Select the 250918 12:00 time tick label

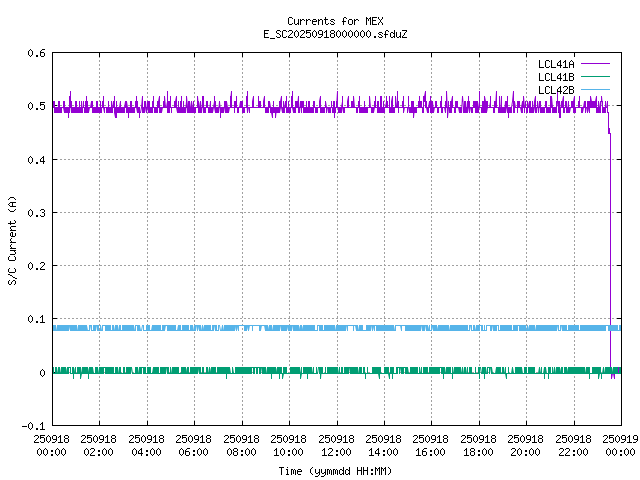pyautogui.click(x=336, y=445)
